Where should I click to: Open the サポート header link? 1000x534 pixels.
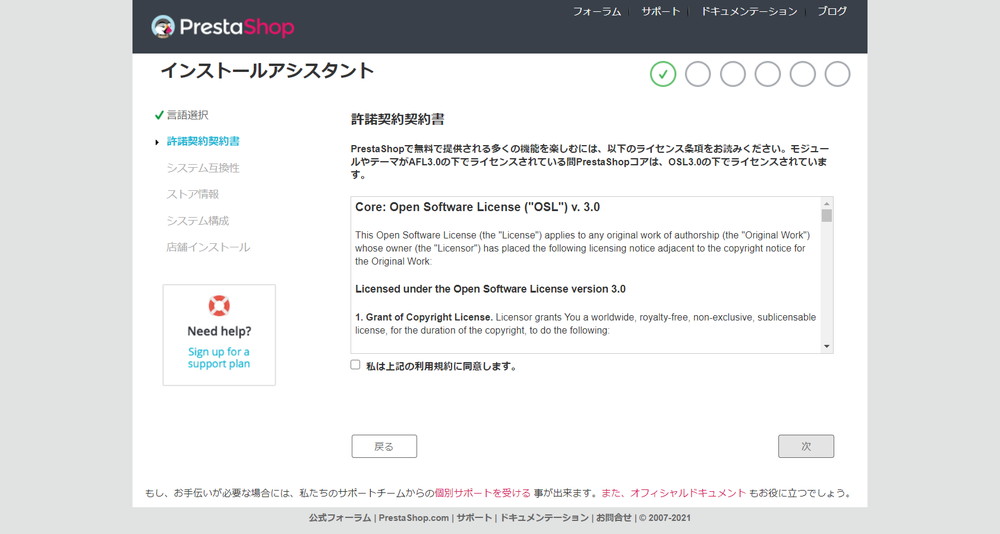tap(661, 11)
